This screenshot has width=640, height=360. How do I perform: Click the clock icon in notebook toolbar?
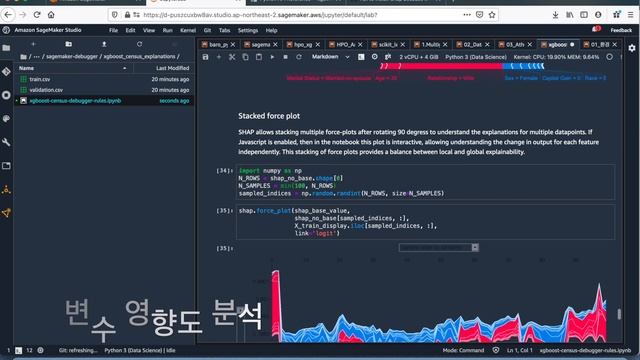click(375, 57)
